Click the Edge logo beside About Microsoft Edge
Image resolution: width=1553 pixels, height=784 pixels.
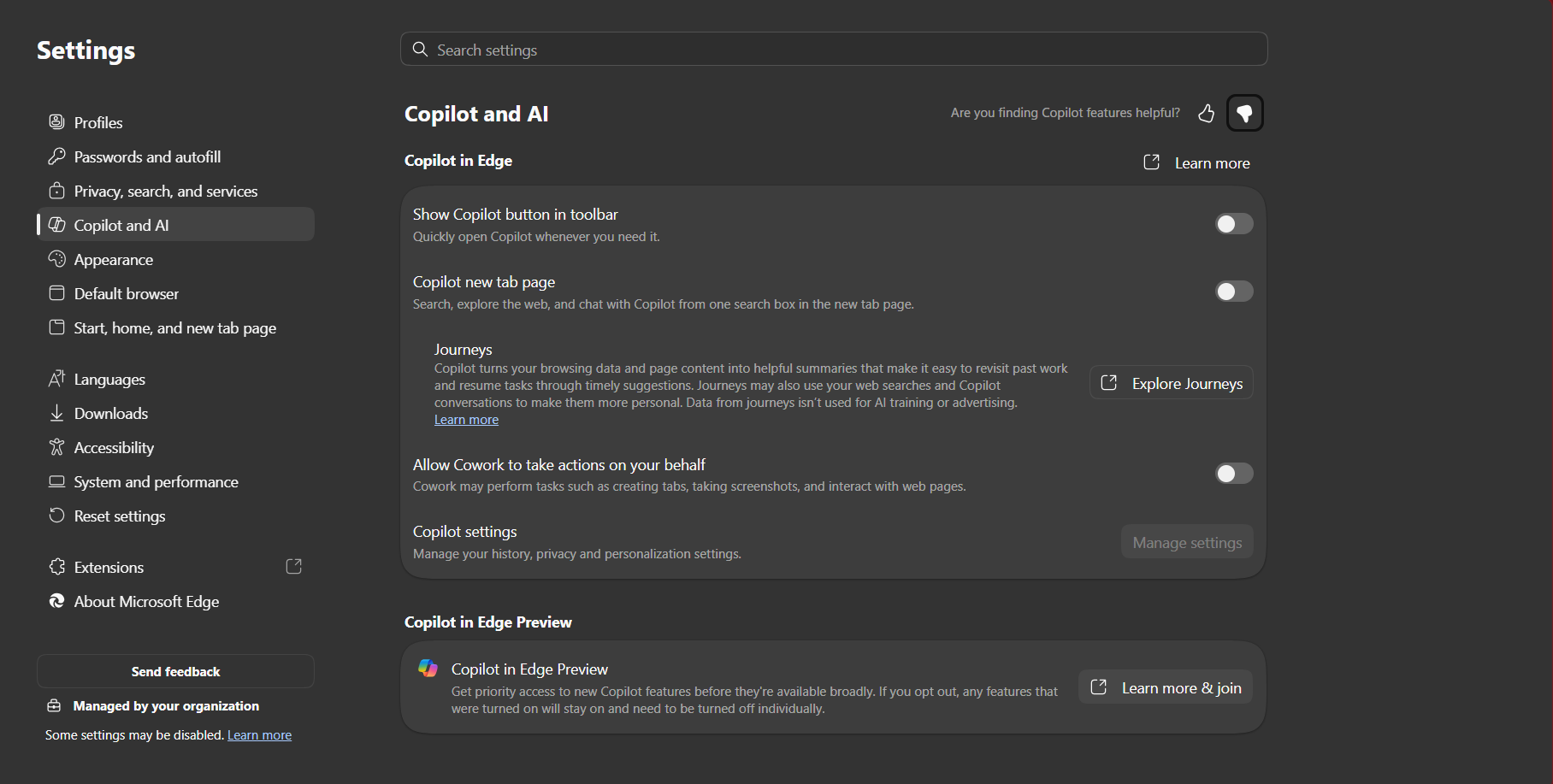pyautogui.click(x=56, y=601)
